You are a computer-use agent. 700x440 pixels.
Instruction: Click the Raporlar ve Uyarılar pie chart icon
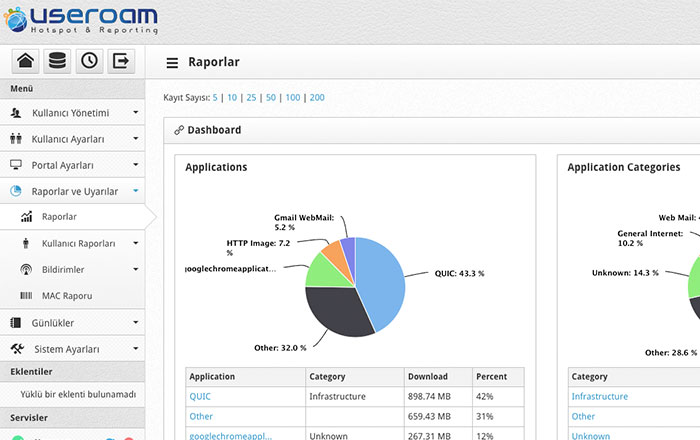pyautogui.click(x=16, y=191)
